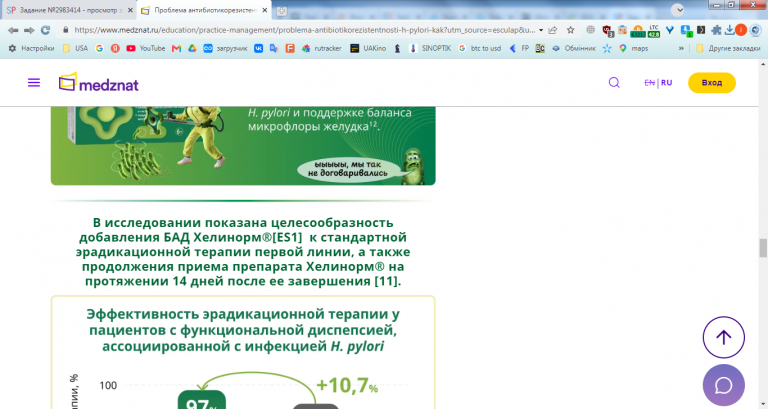The image size is (768, 409).
Task: Open the Gmail bookmark icon
Action: coord(176,48)
